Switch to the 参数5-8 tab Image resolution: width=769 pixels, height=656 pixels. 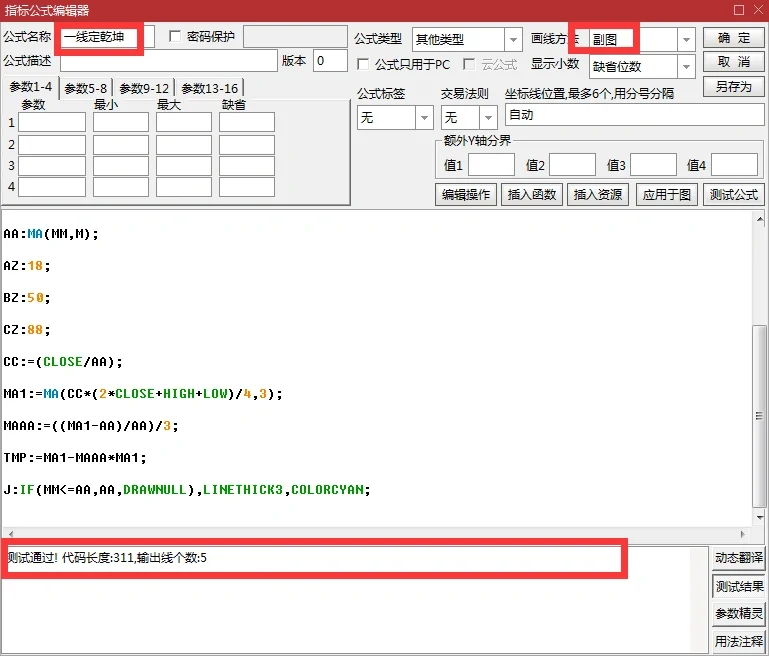[x=85, y=89]
